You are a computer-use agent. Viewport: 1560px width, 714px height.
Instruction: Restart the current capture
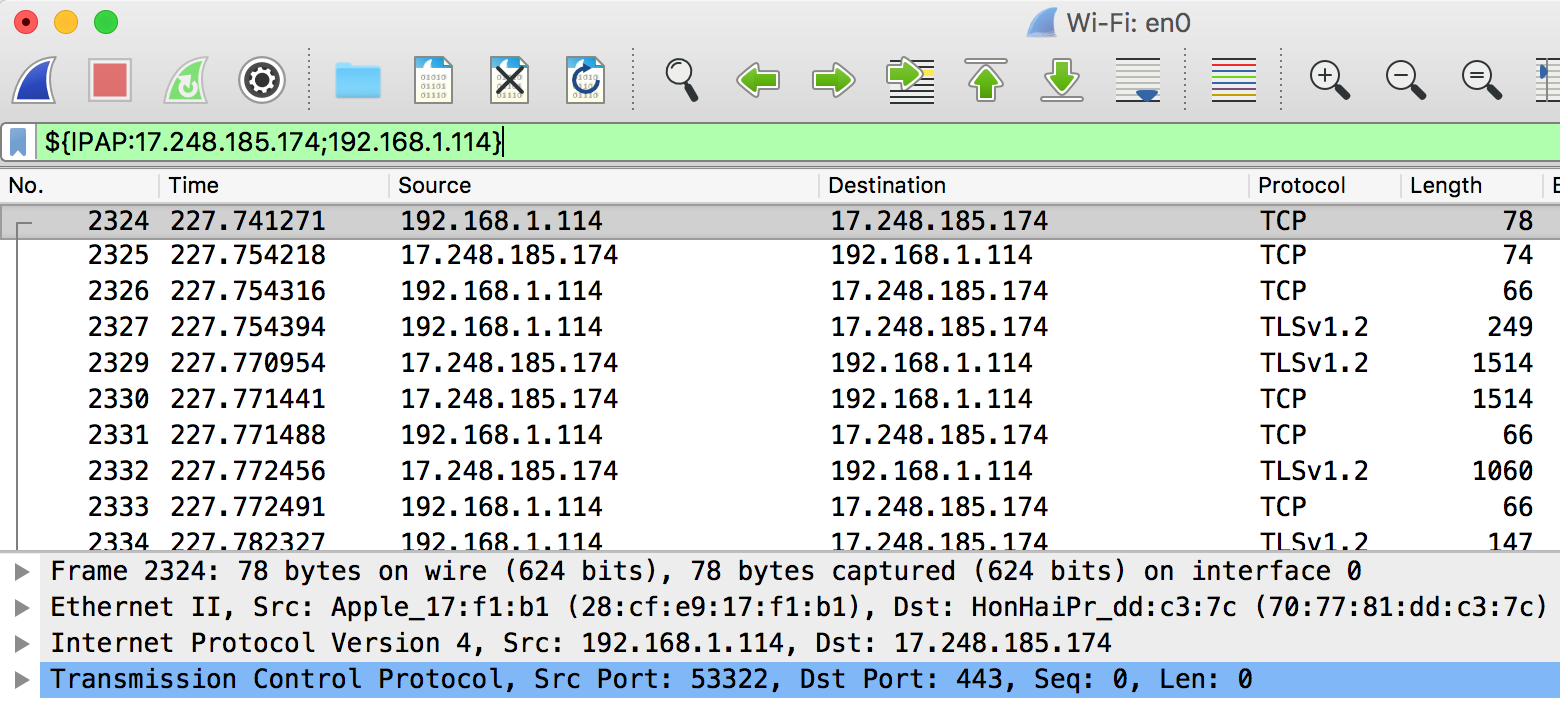(186, 80)
